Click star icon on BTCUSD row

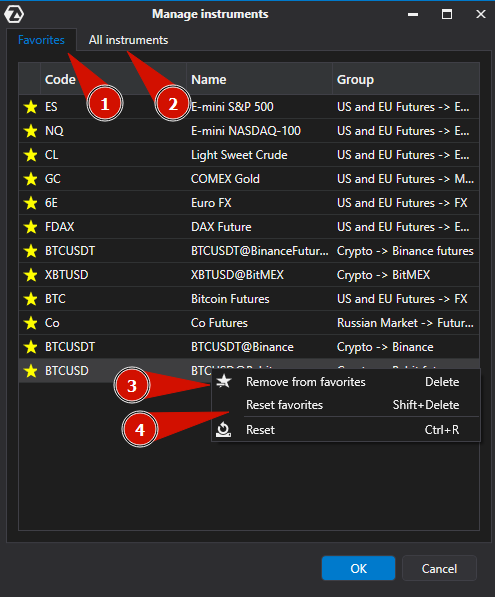pyautogui.click(x=30, y=371)
